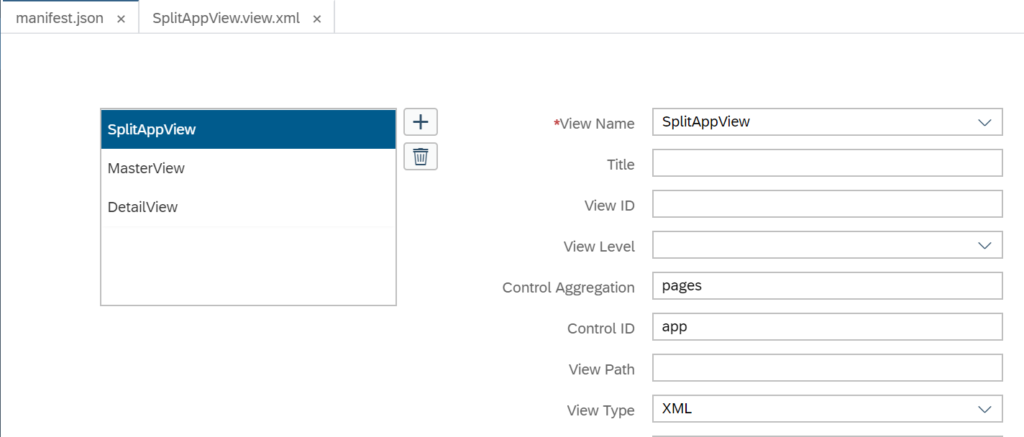Add a new view with plus icon
The image size is (1024, 437).
click(x=421, y=122)
